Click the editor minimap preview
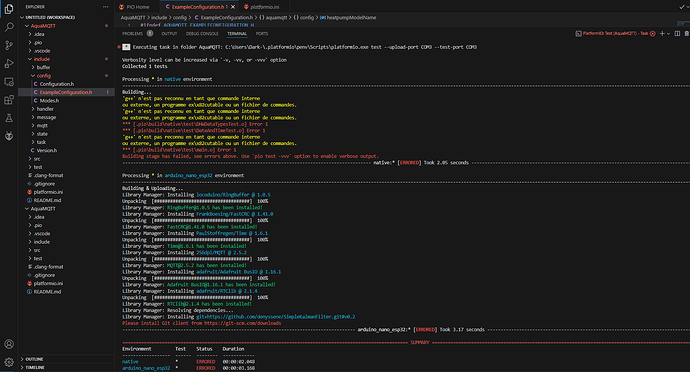The image size is (690, 372). (x=682, y=23)
